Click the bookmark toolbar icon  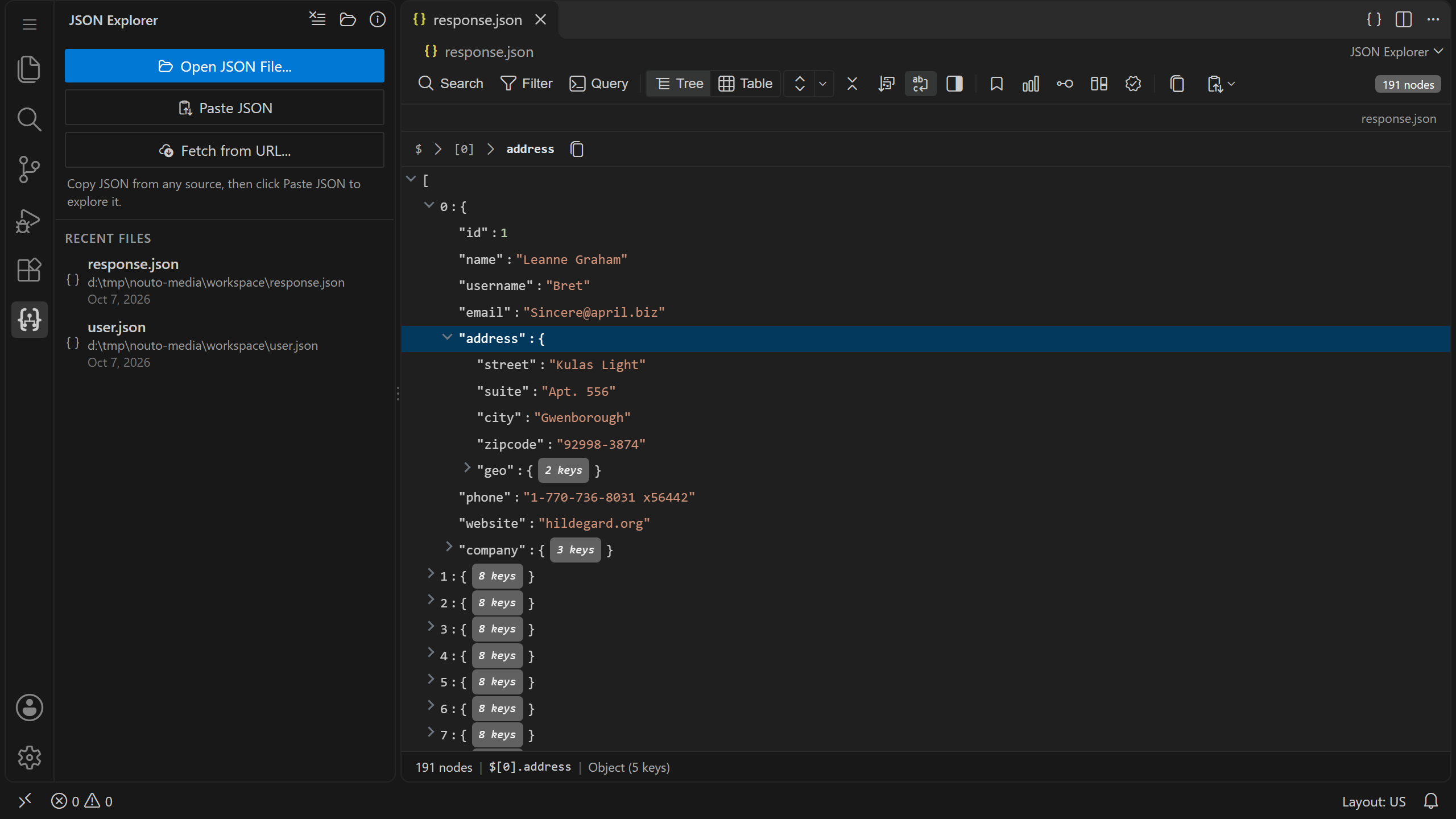click(x=996, y=84)
